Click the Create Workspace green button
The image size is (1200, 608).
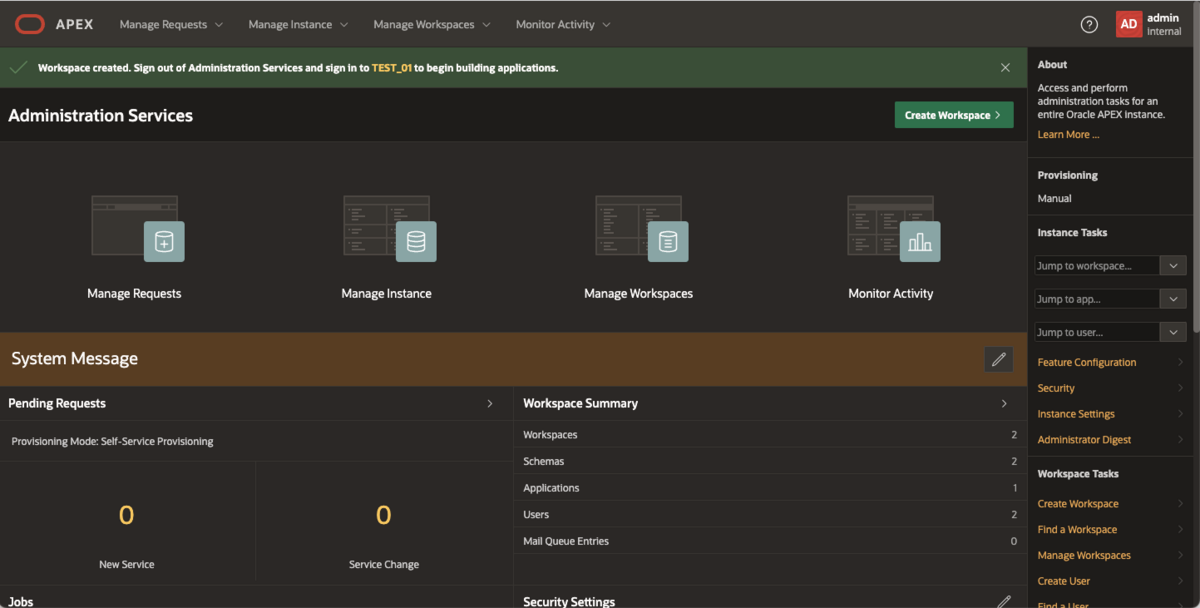point(954,115)
